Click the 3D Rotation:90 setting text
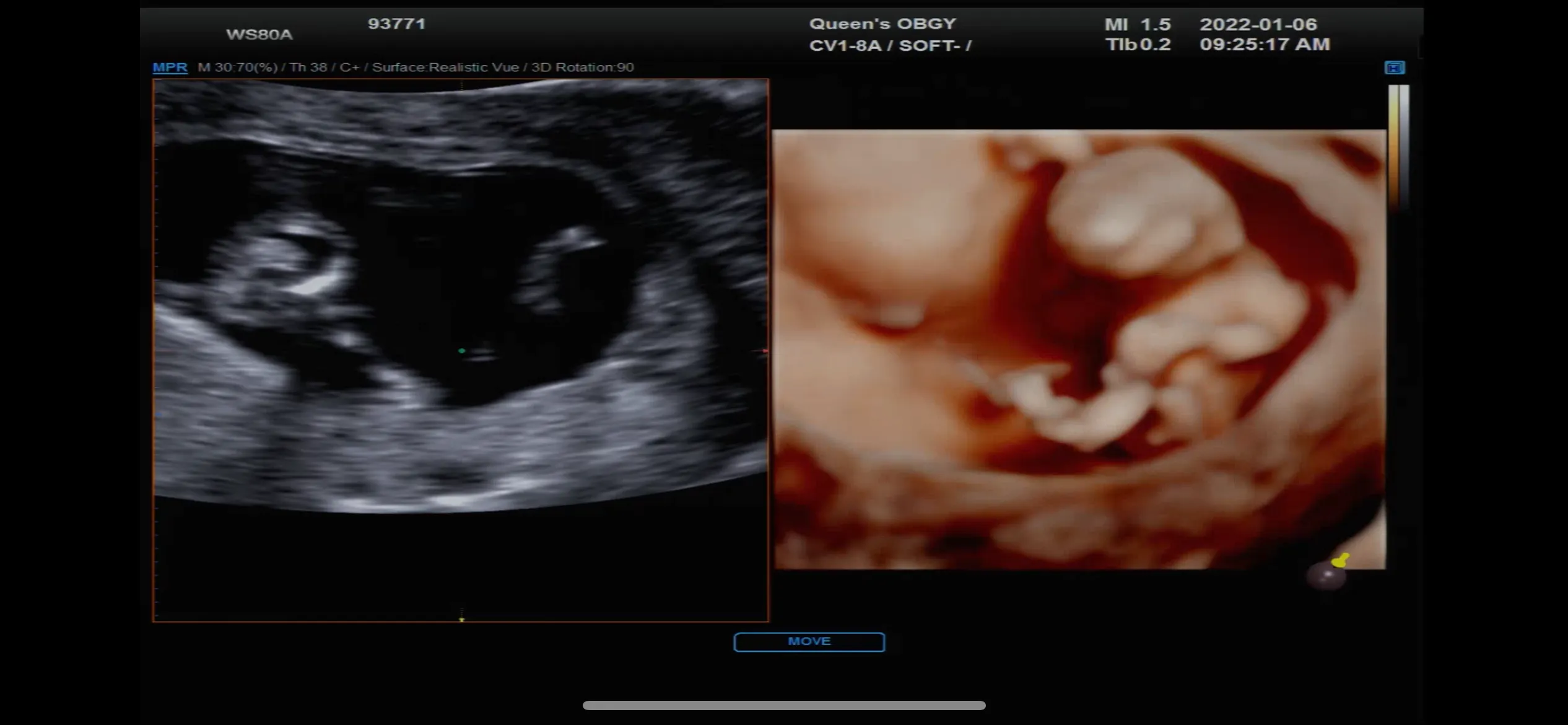The width and height of the screenshot is (1568, 725). 583,67
